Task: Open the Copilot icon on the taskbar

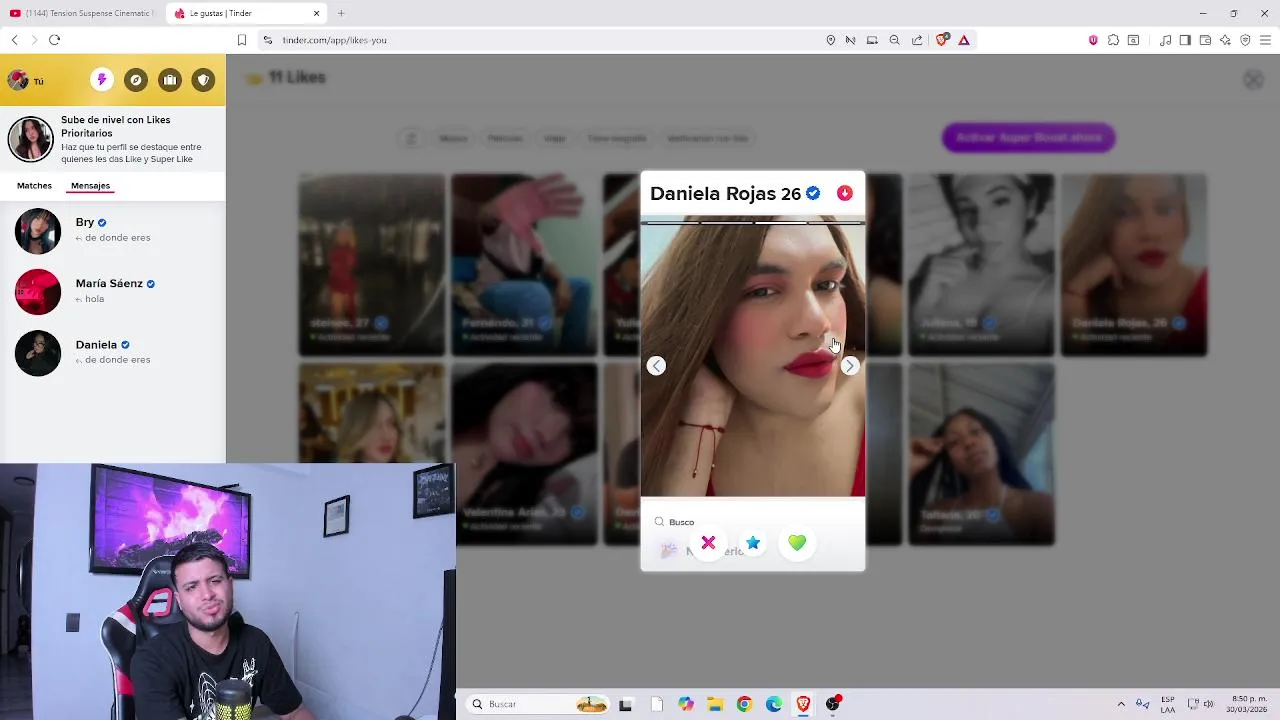Action: click(686, 704)
